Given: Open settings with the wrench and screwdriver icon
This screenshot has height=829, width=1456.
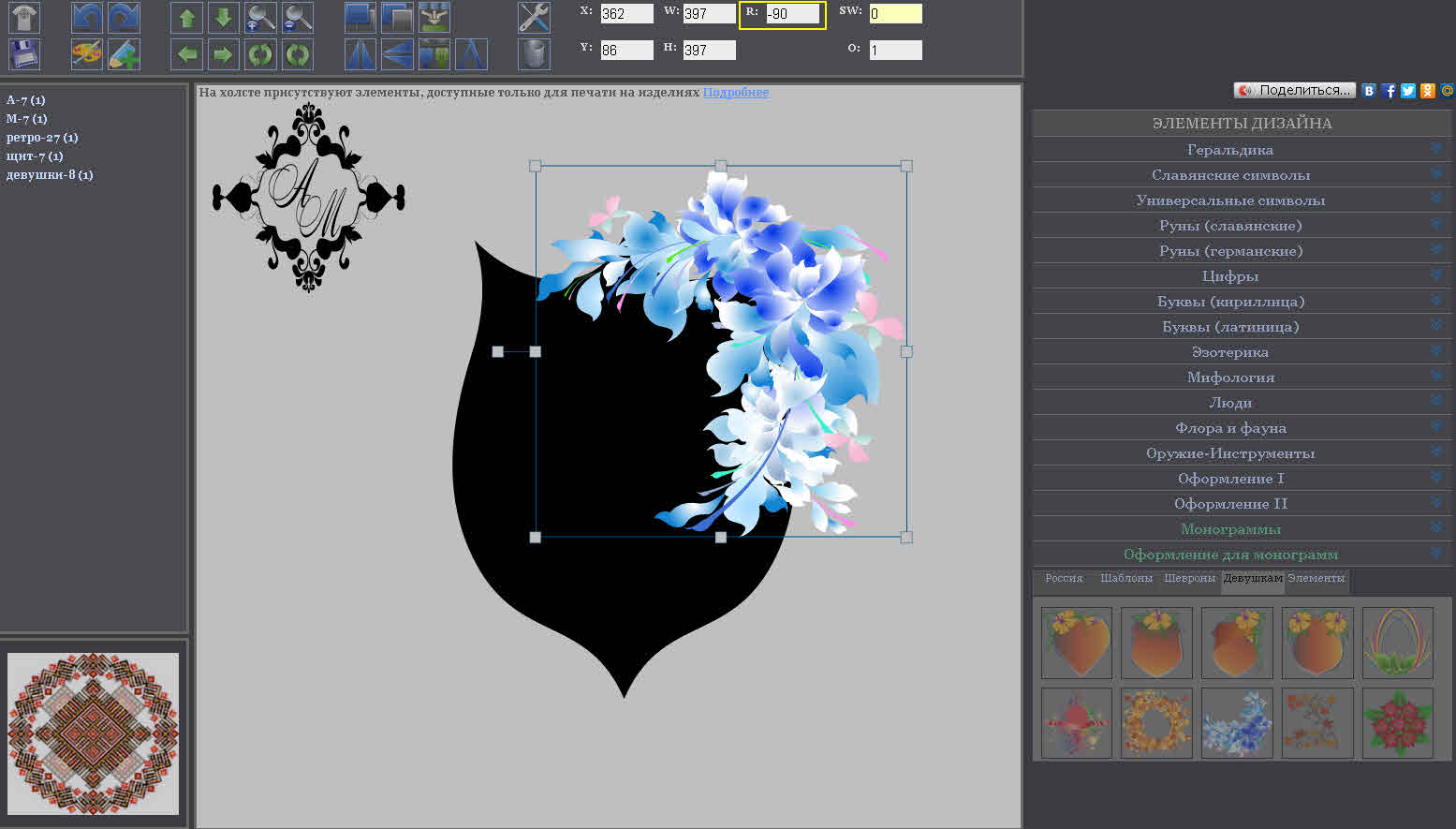Looking at the screenshot, I should 534,18.
